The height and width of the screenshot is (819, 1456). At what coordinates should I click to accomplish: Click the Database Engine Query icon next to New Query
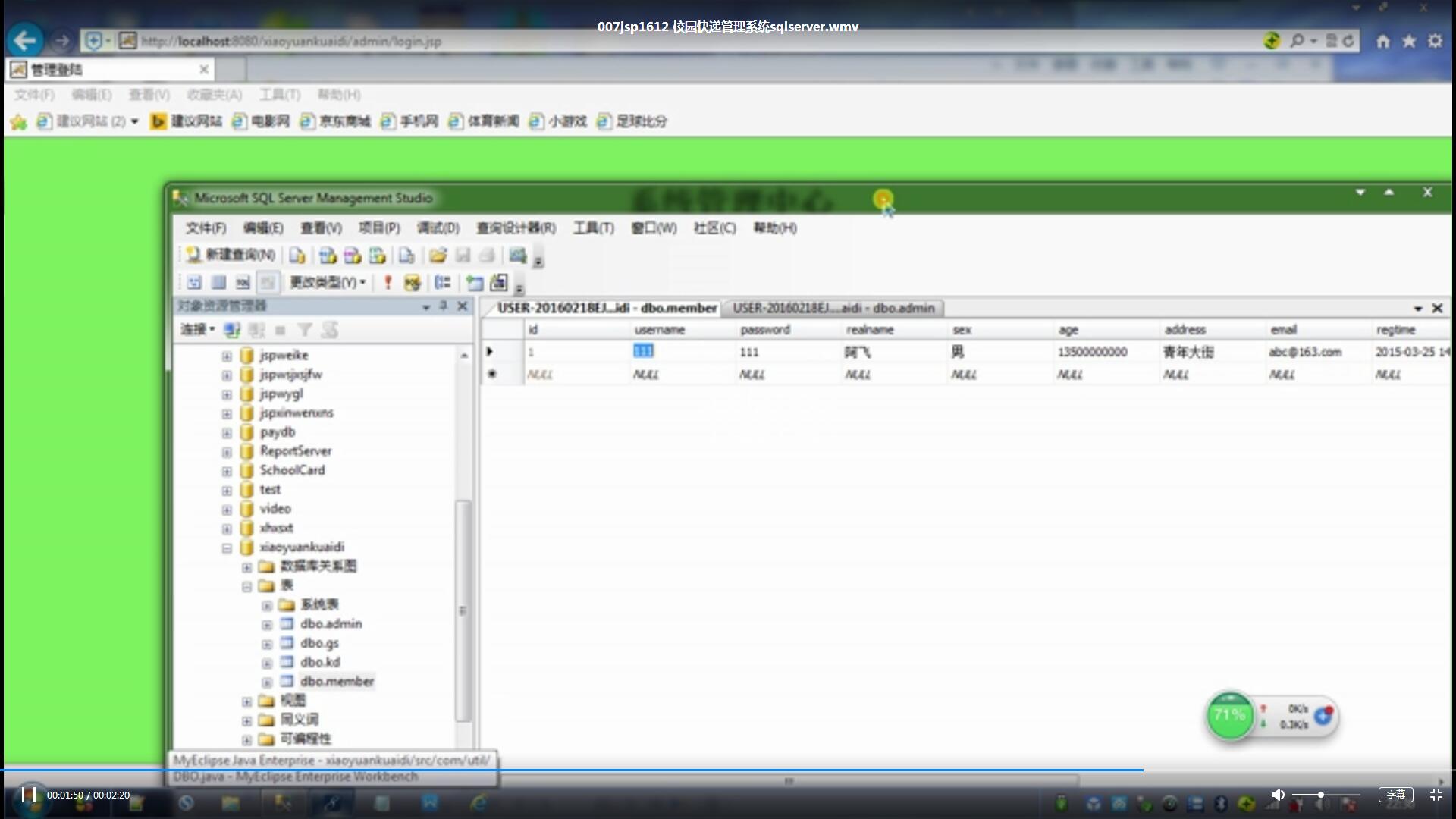(297, 256)
